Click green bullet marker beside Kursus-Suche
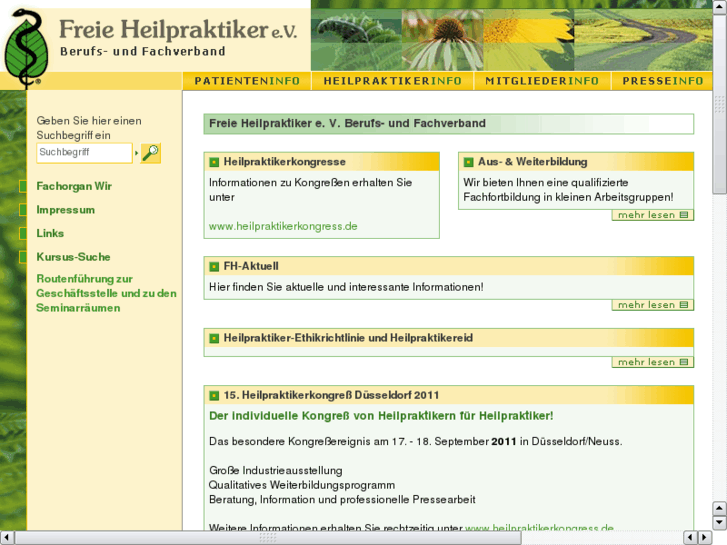 [23, 257]
